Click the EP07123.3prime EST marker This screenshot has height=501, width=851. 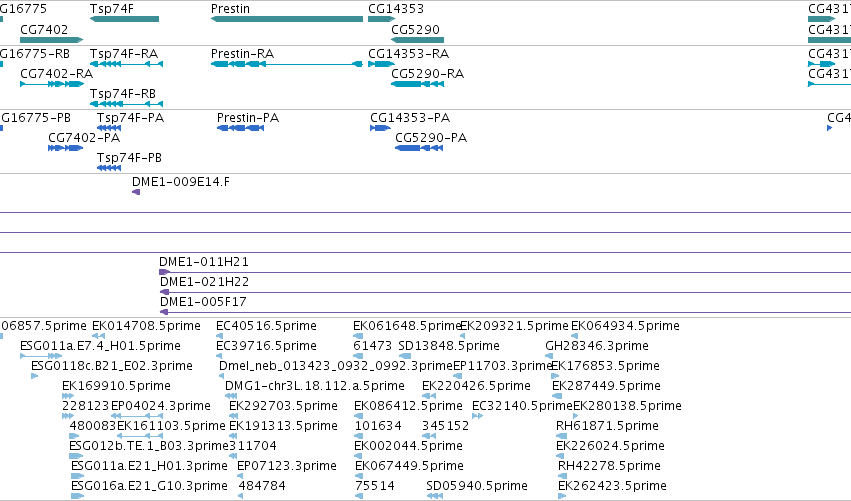pos(240,476)
